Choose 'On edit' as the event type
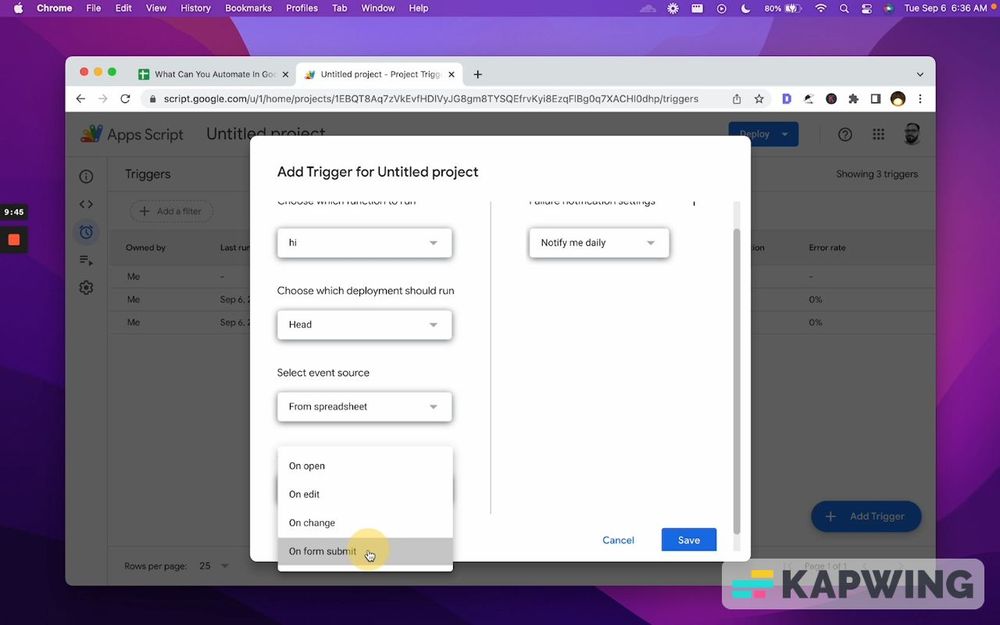 pyautogui.click(x=303, y=494)
